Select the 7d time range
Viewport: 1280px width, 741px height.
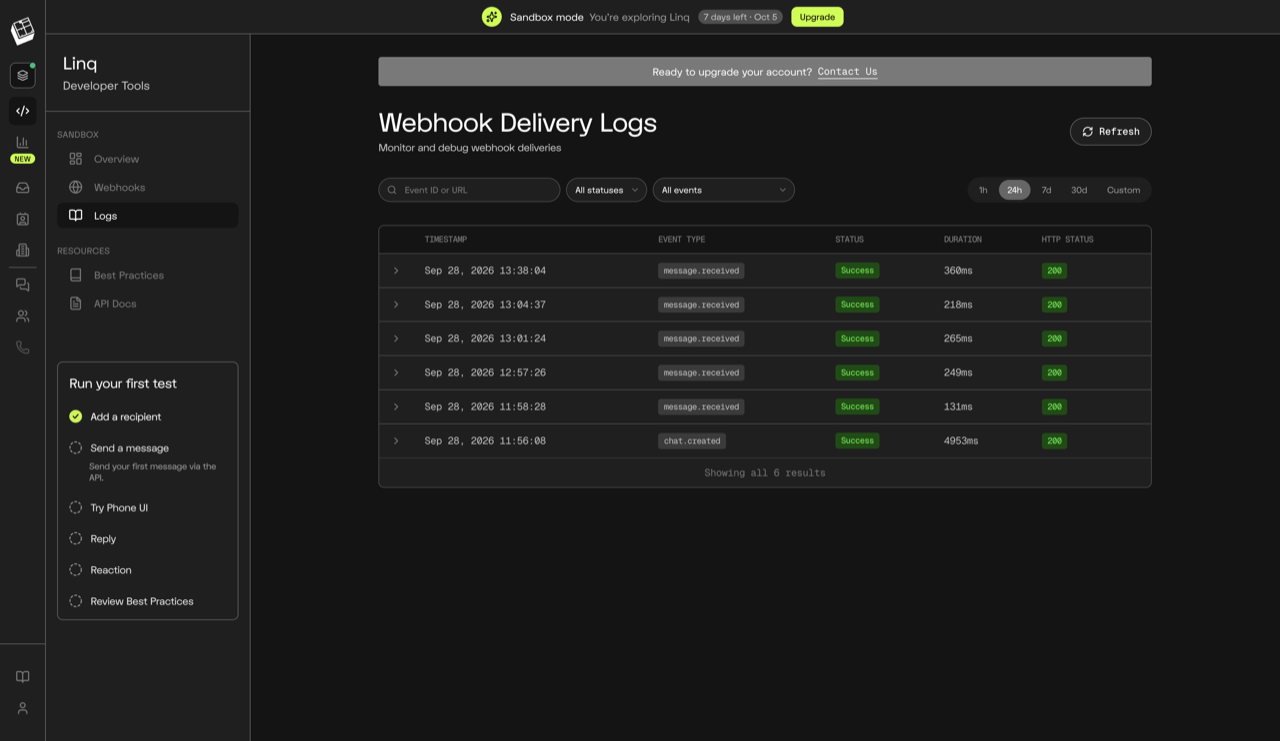pos(1046,190)
